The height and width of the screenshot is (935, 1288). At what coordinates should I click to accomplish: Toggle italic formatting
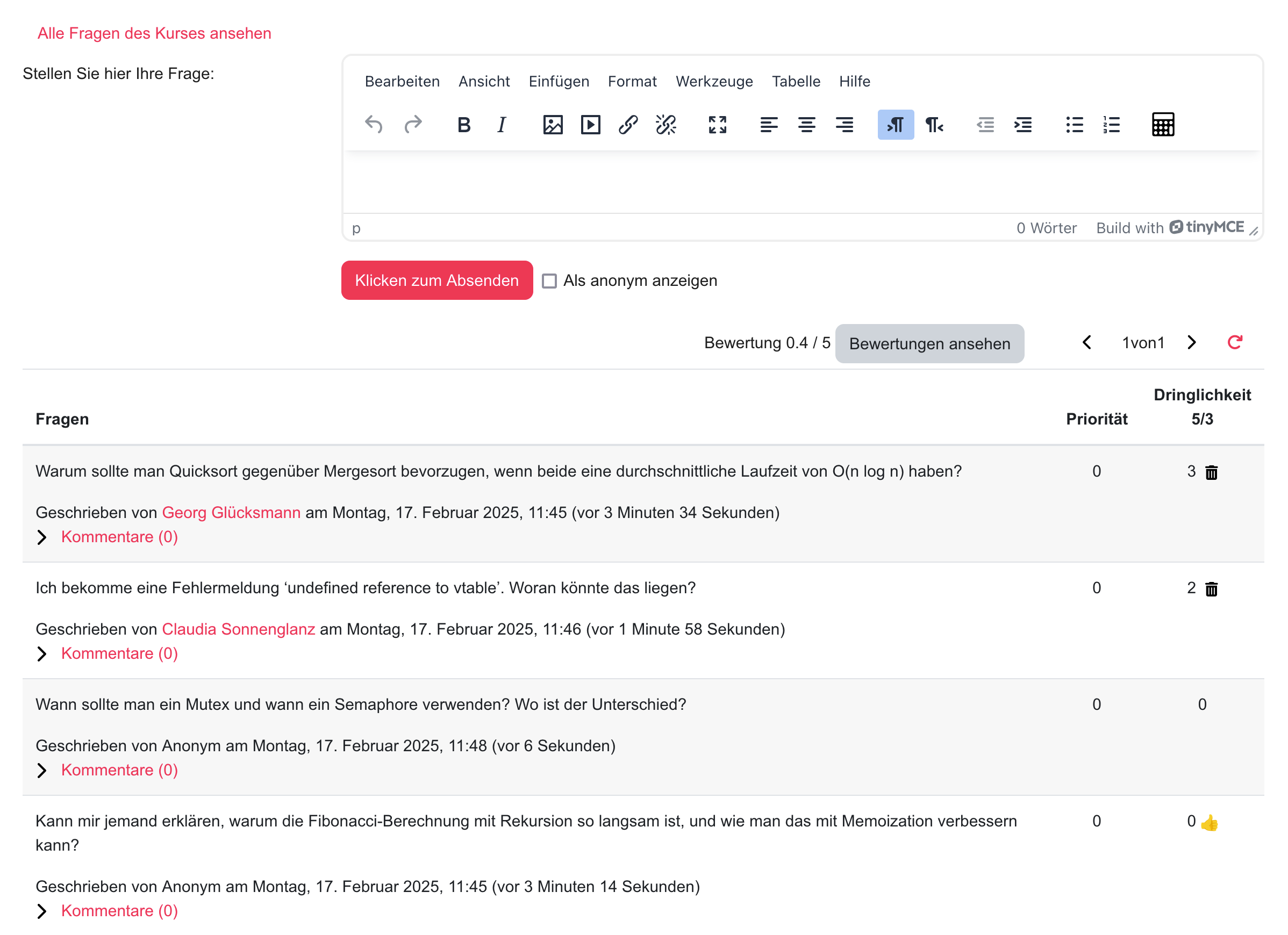click(501, 124)
